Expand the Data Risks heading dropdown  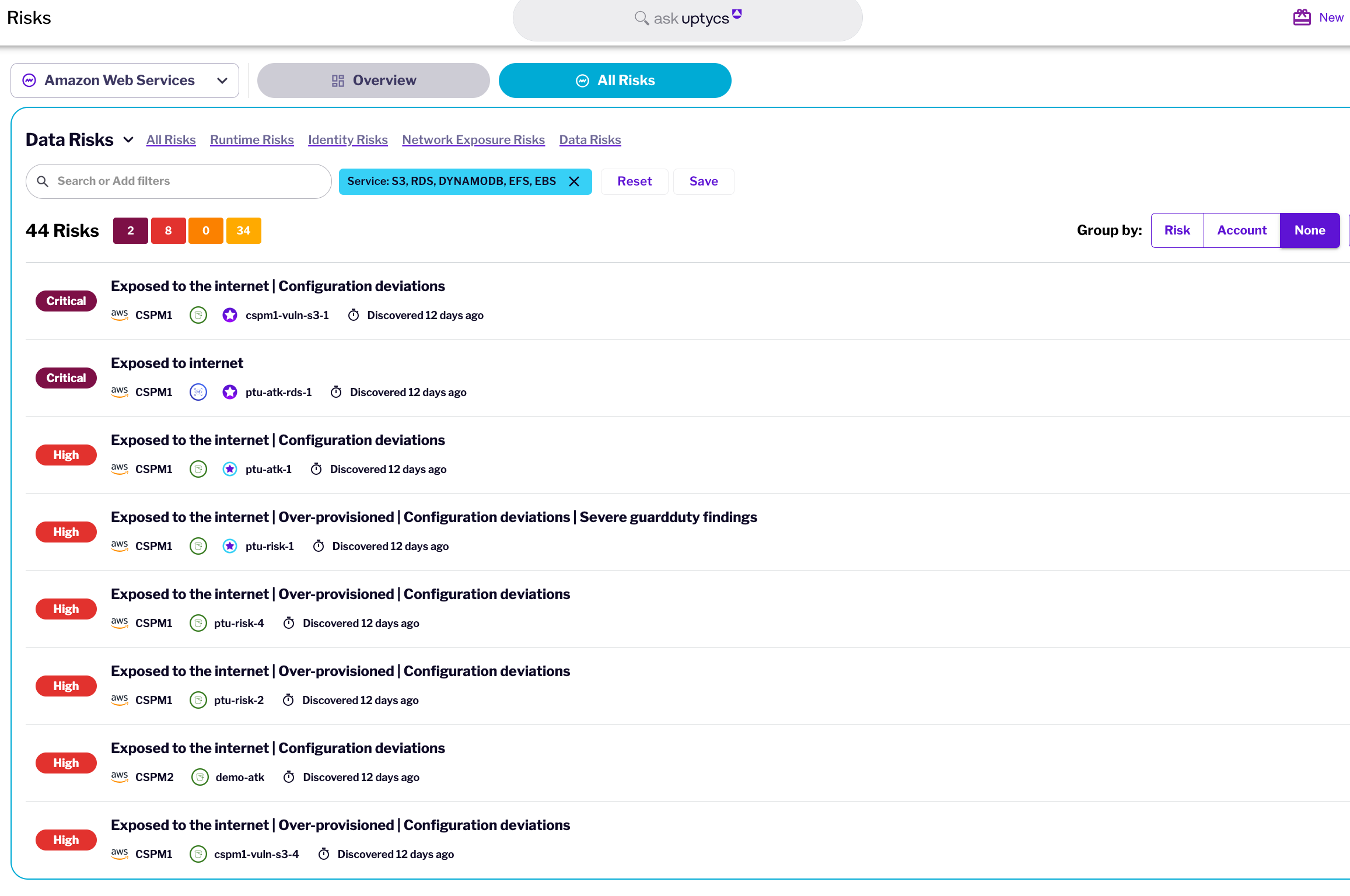tap(128, 140)
